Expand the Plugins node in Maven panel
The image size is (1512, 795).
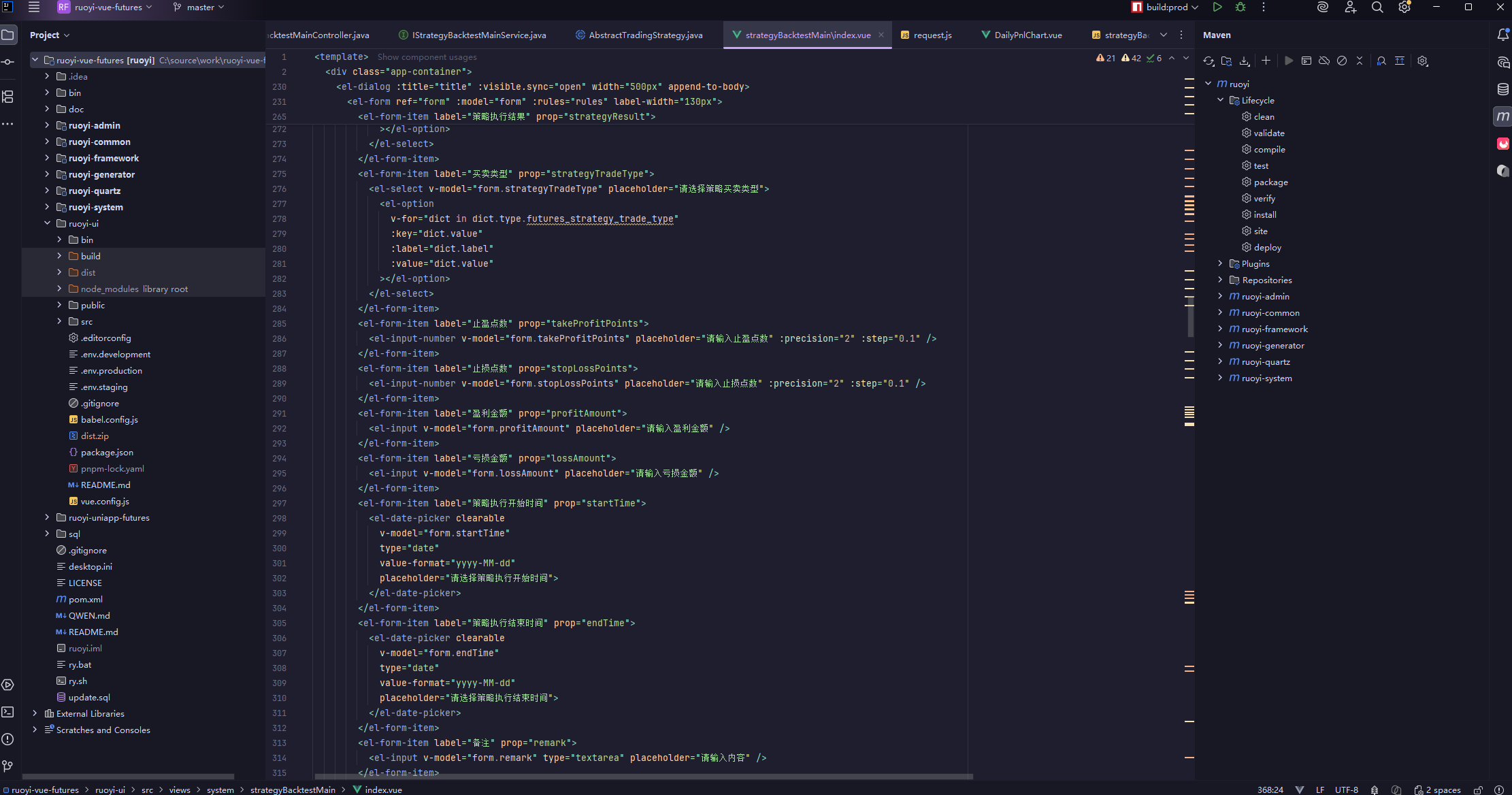pyautogui.click(x=1220, y=263)
